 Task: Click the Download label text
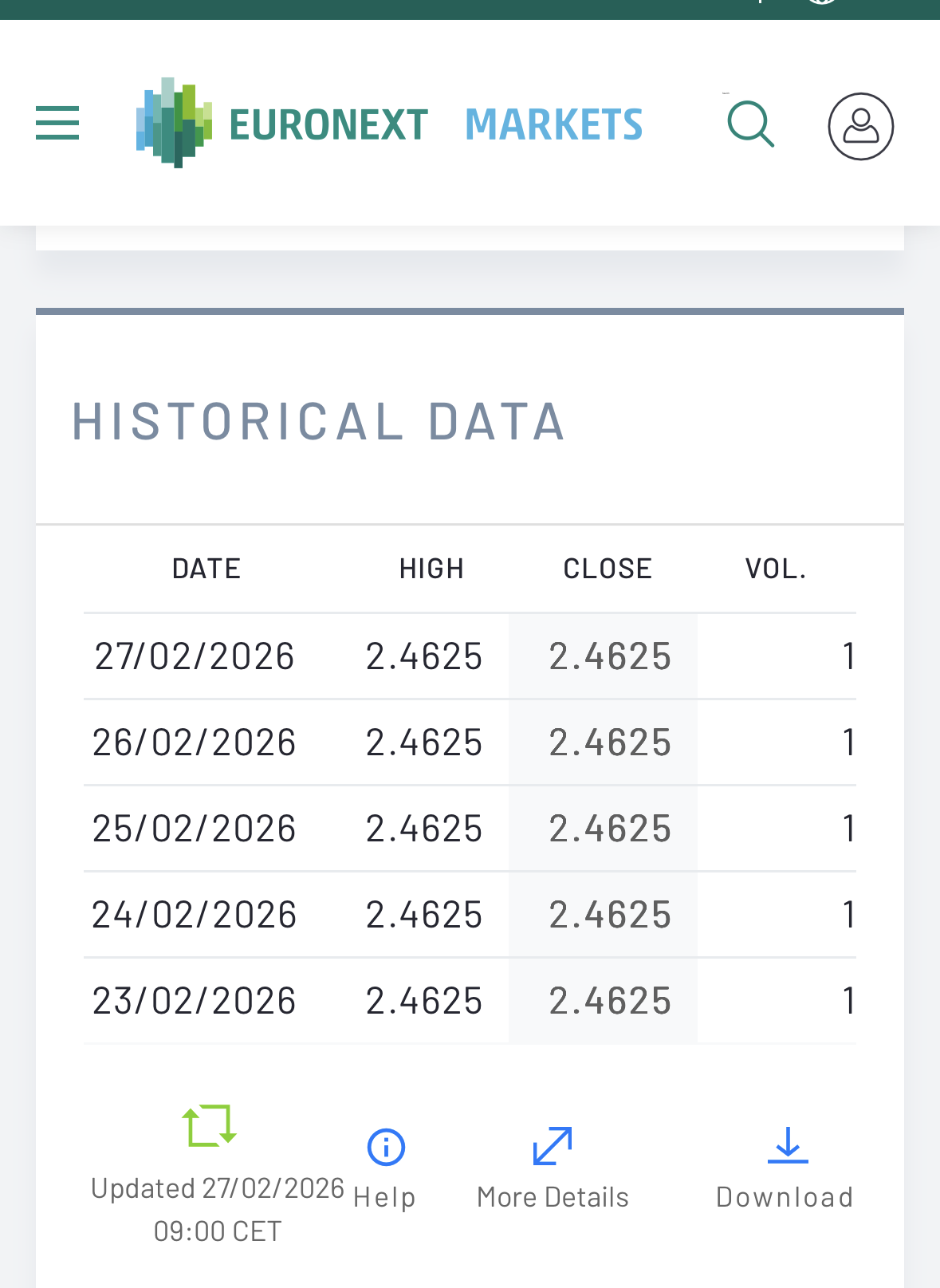[785, 1197]
